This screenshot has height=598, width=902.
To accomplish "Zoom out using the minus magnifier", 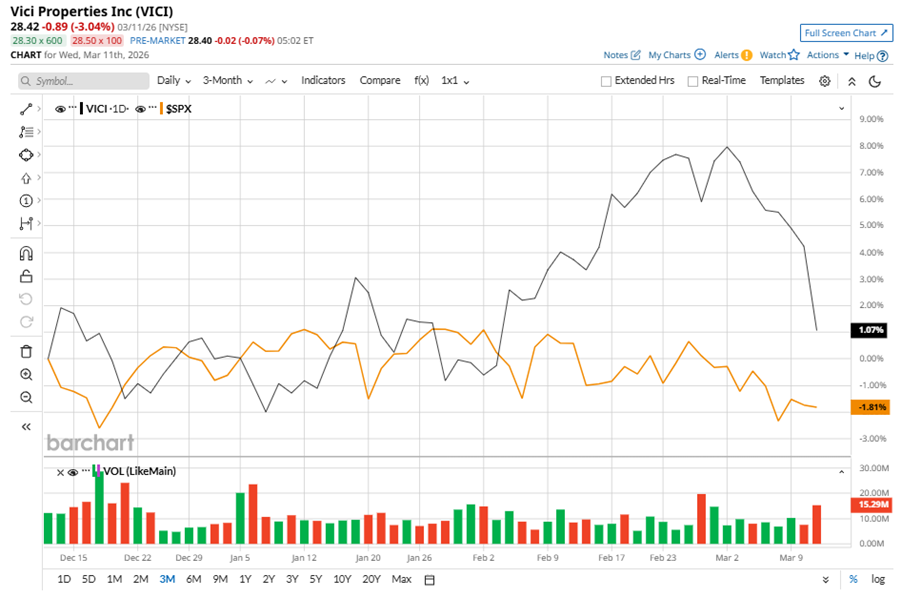I will click(x=26, y=397).
